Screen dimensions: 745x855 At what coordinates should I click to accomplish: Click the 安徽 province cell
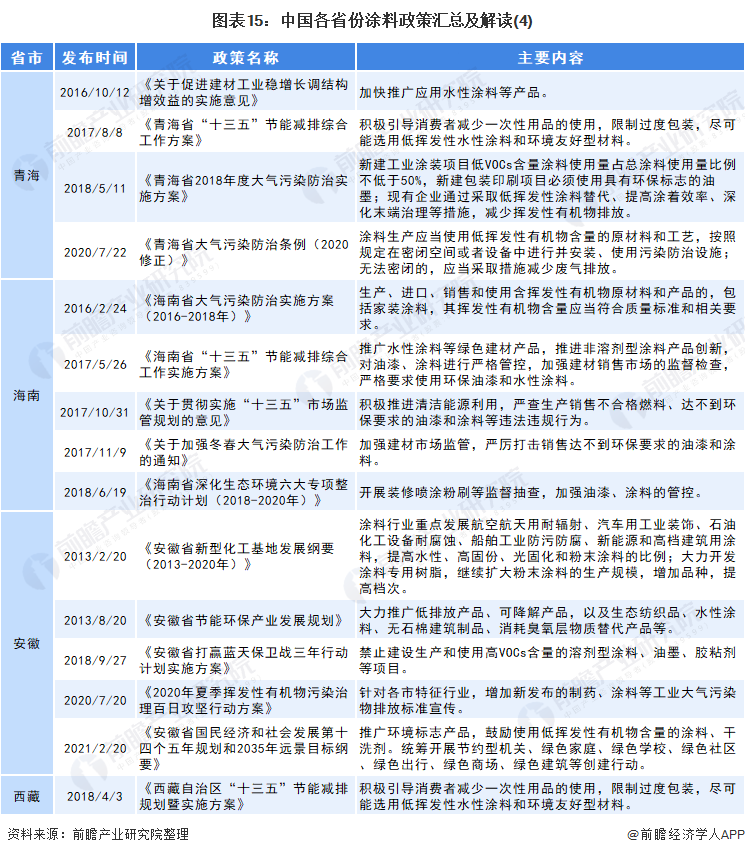tap(27, 642)
